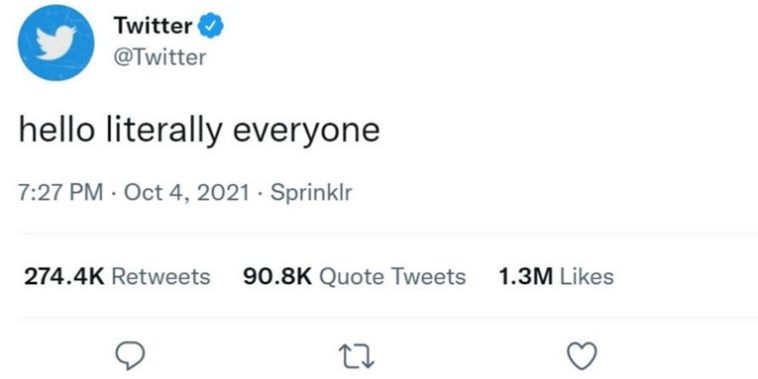Click the 'Quote Tweets' label text

[x=393, y=277]
